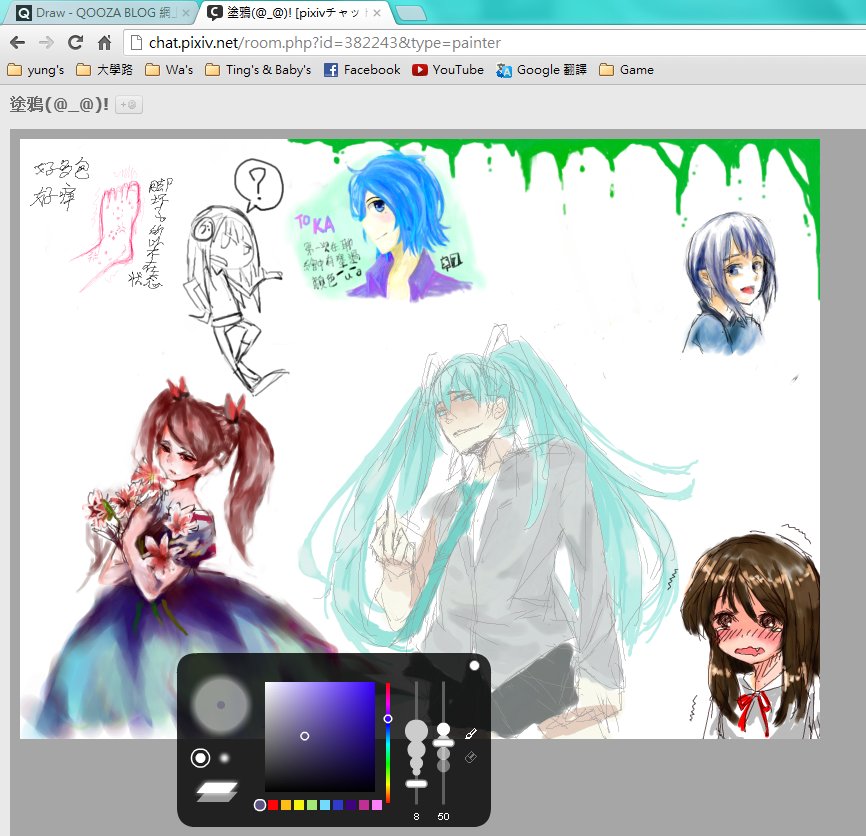Click the opacity value 50

coord(443,817)
